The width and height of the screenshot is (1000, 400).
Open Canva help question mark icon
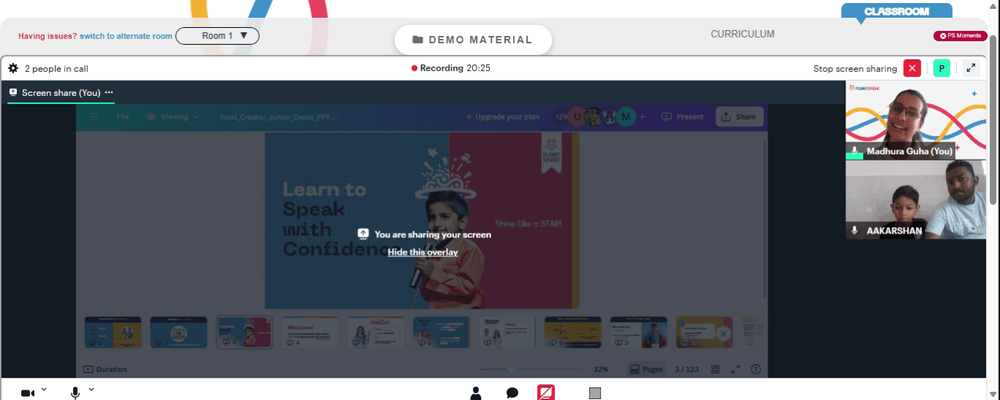[x=756, y=369]
